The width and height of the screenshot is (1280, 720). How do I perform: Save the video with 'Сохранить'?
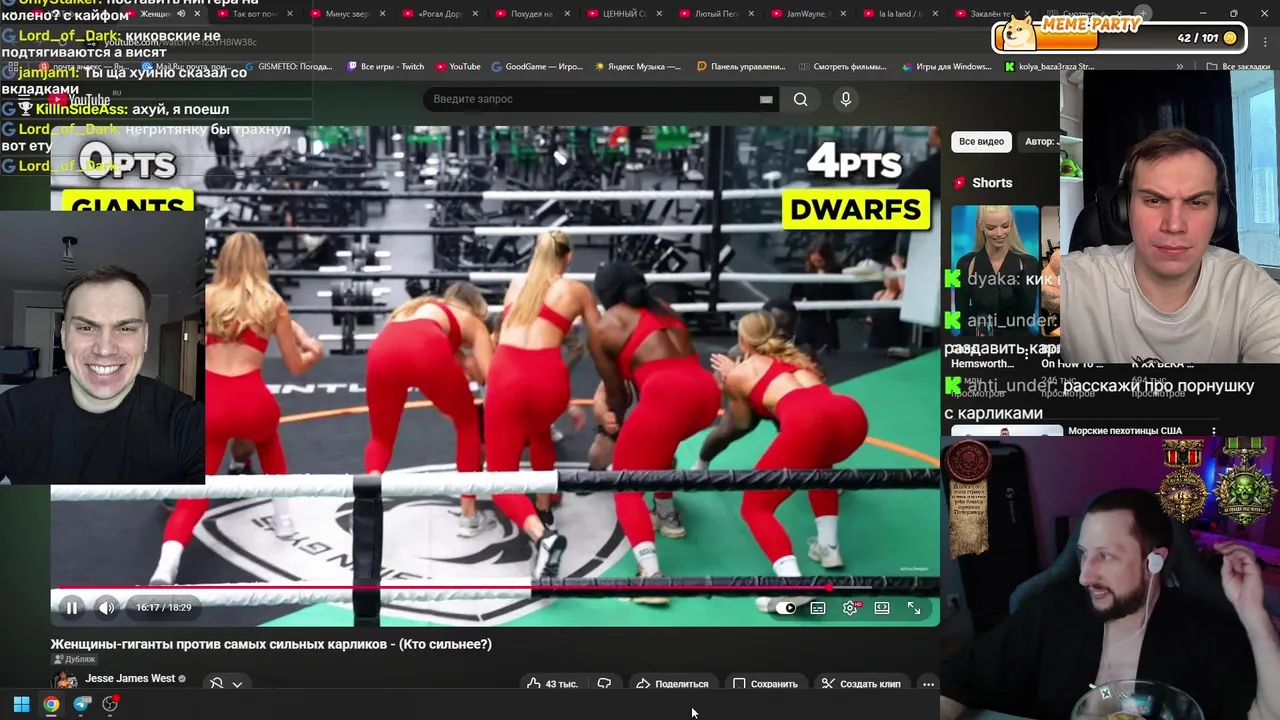click(x=766, y=684)
